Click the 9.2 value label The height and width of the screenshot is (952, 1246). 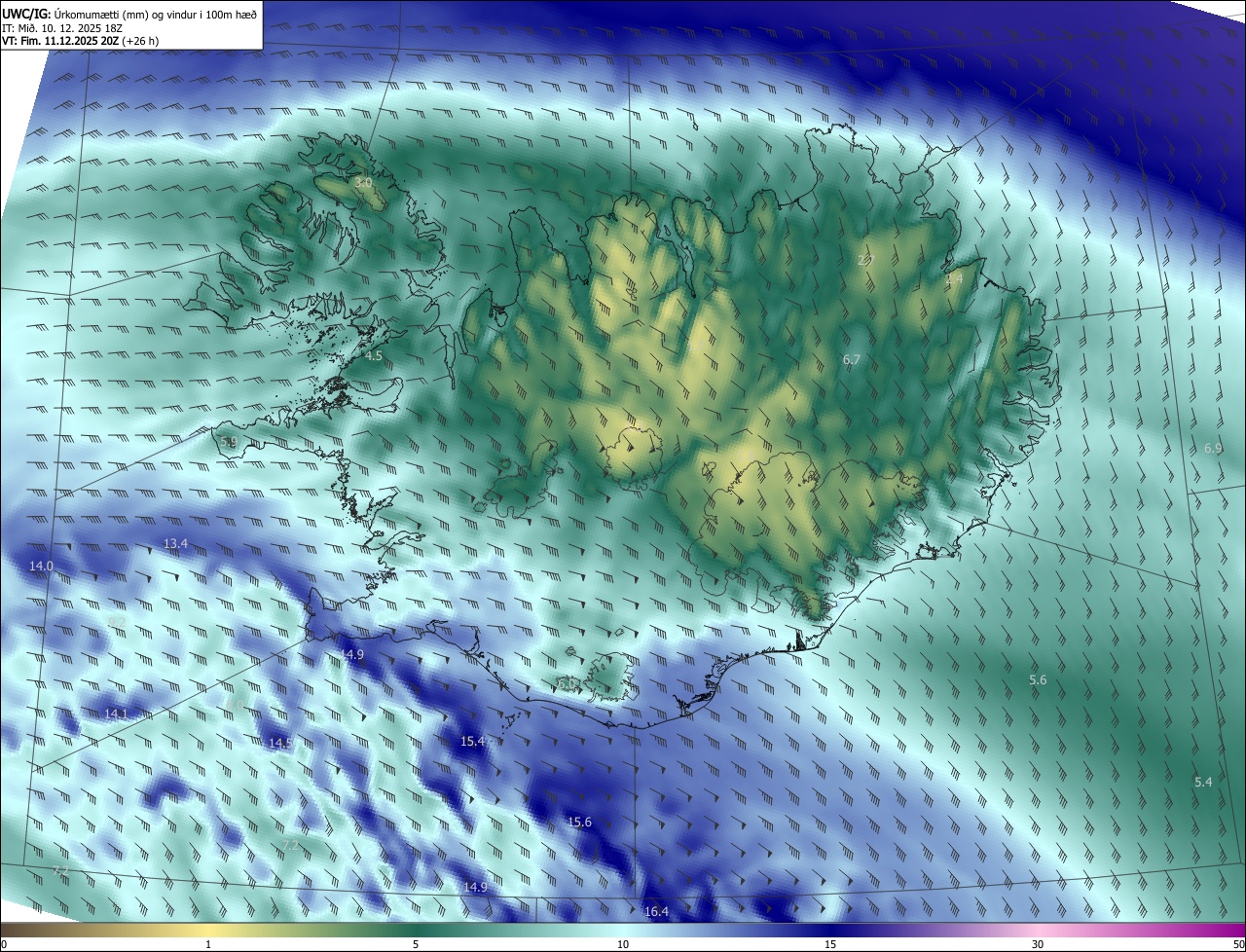117,622
